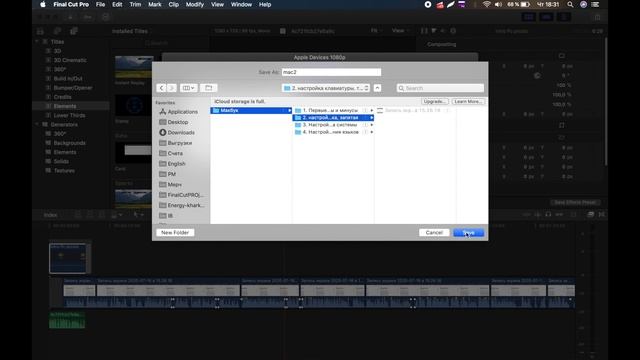Expand arrow of '3. Настрой...а системы' folder
Image resolution: width=640 pixels, height=360 pixels.
pos(371,124)
